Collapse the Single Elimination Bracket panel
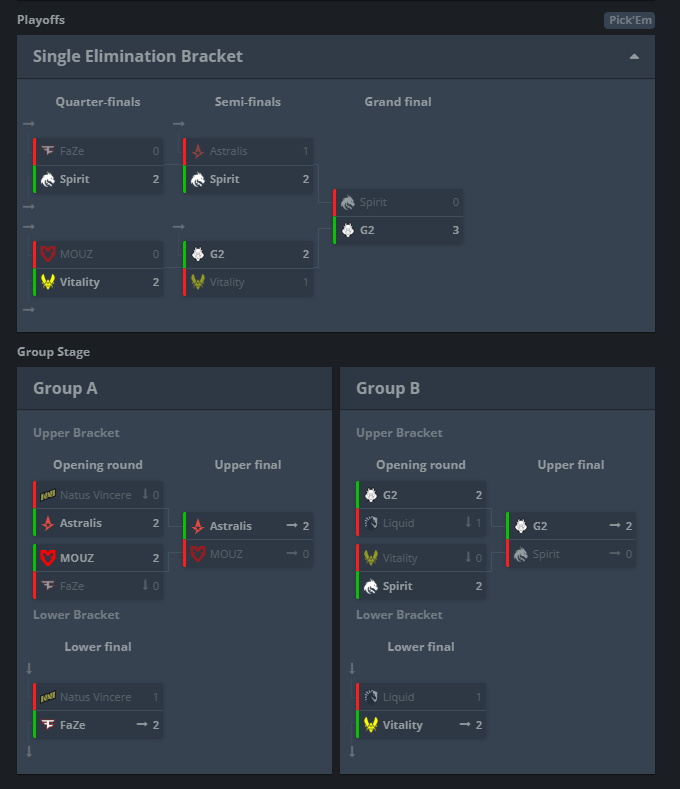Viewport: 680px width, 789px height. click(x=634, y=57)
